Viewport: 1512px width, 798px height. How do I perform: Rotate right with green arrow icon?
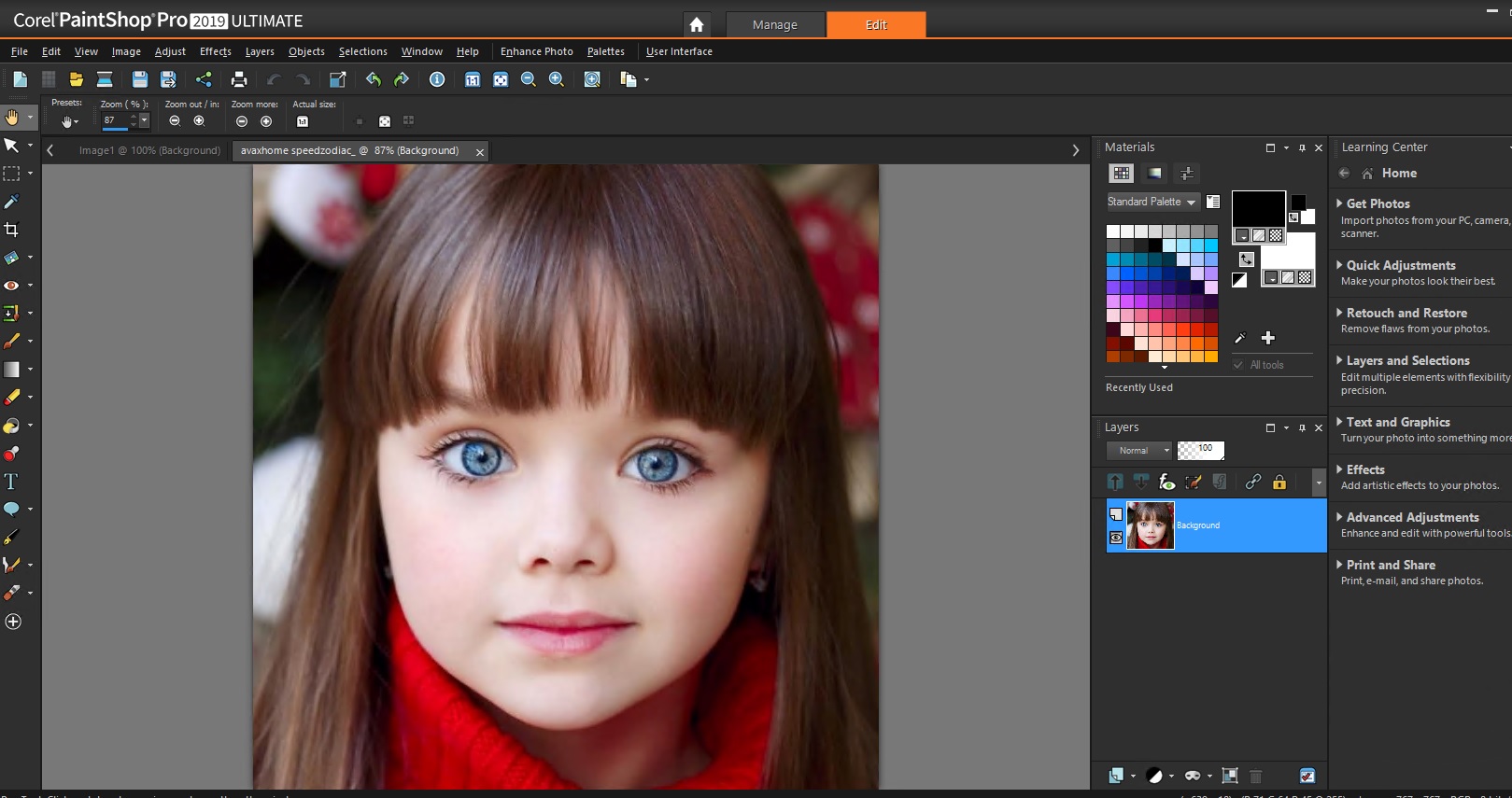(x=402, y=79)
